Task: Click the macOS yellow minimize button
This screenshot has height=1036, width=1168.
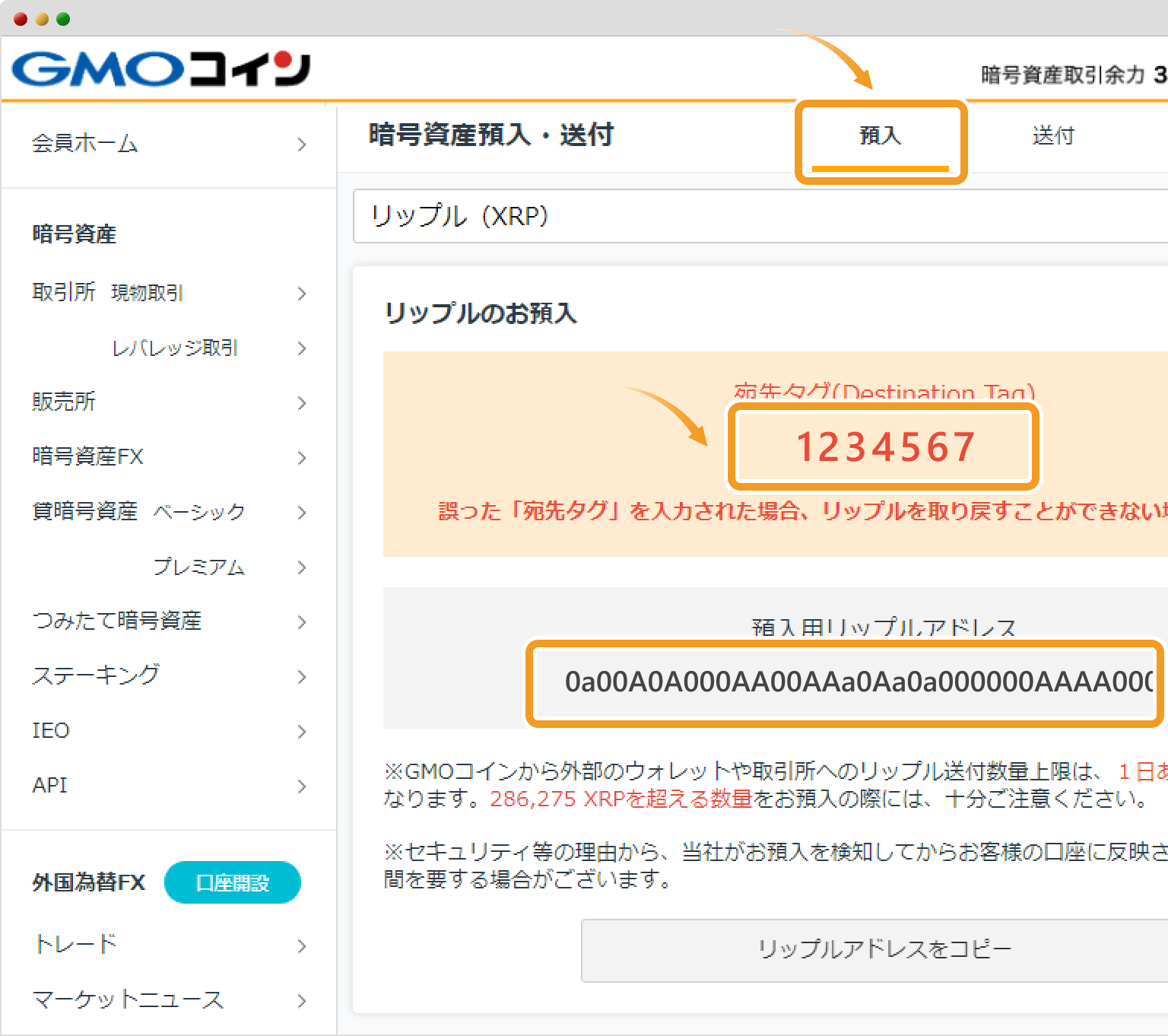Action: click(x=42, y=19)
